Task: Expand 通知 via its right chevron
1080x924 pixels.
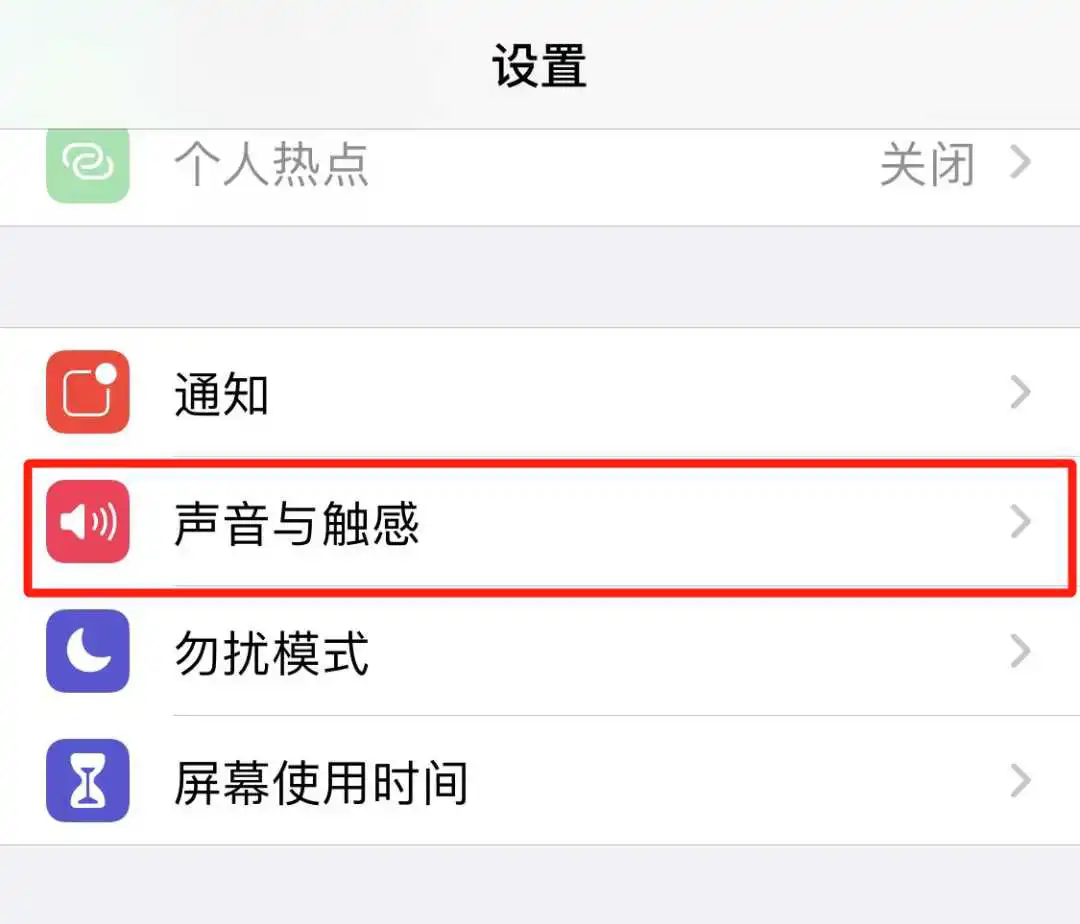Action: (x=1020, y=392)
